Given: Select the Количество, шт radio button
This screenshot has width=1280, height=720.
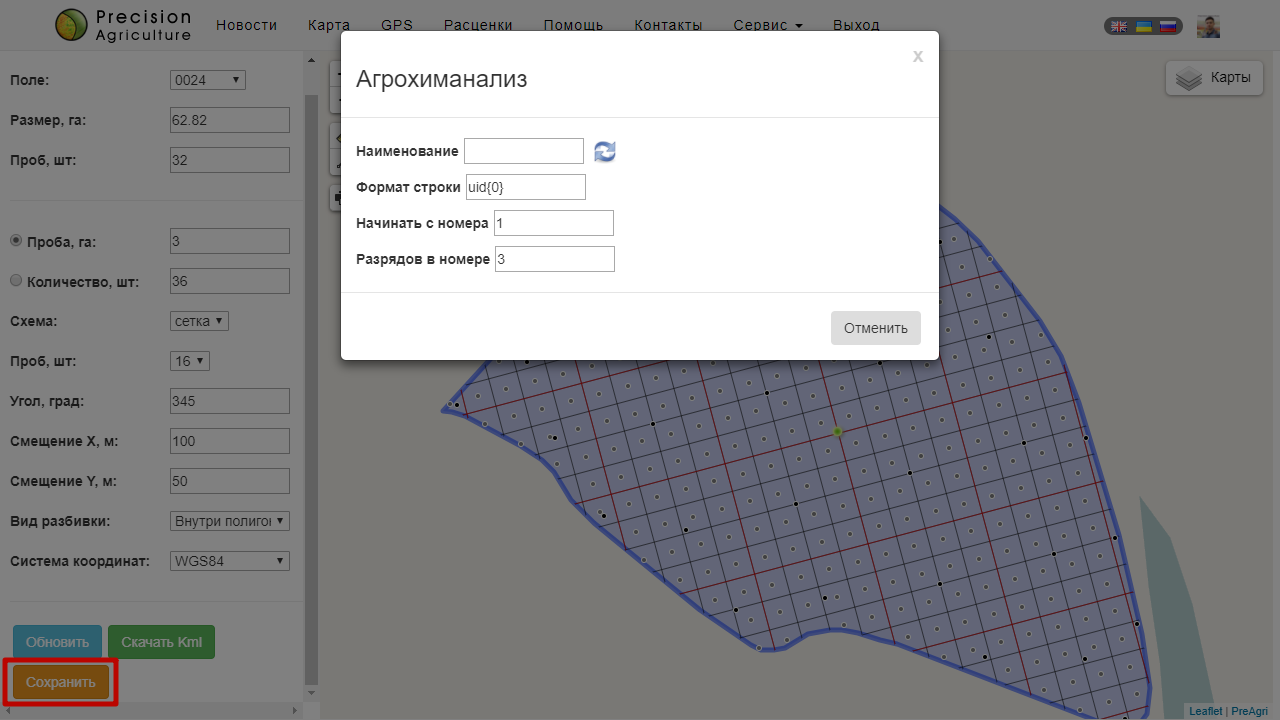Looking at the screenshot, I should (16, 281).
